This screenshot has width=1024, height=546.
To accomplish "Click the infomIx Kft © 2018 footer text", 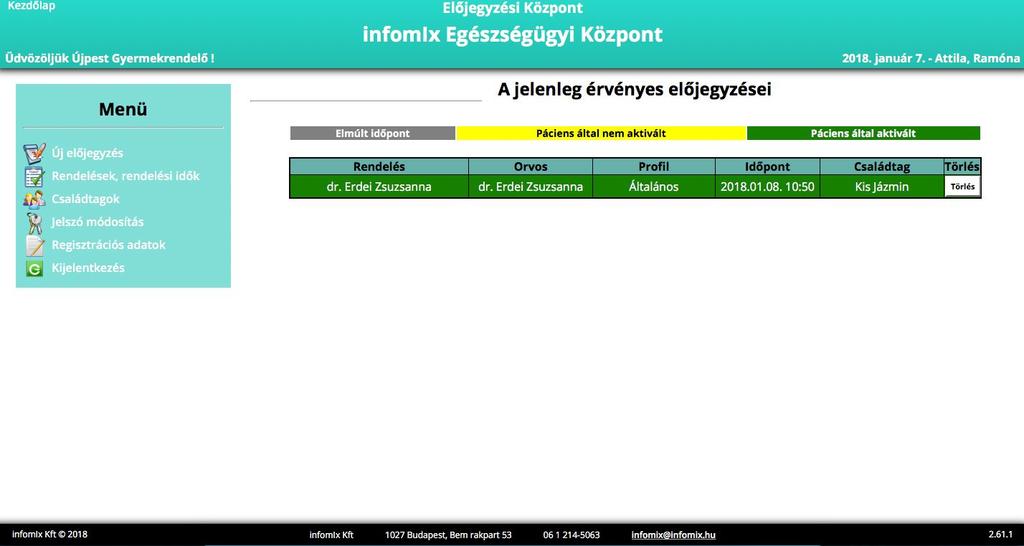I will (50, 534).
